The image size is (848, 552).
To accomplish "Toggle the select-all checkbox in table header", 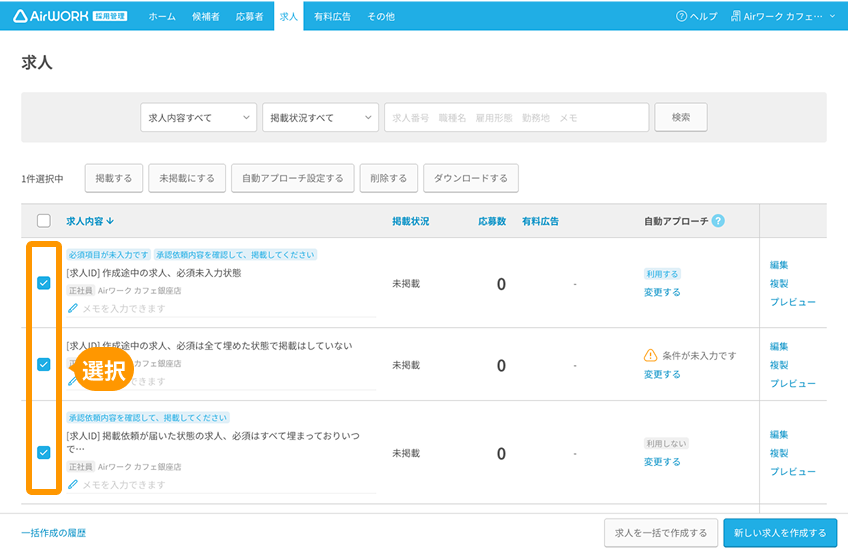I will click(x=44, y=221).
